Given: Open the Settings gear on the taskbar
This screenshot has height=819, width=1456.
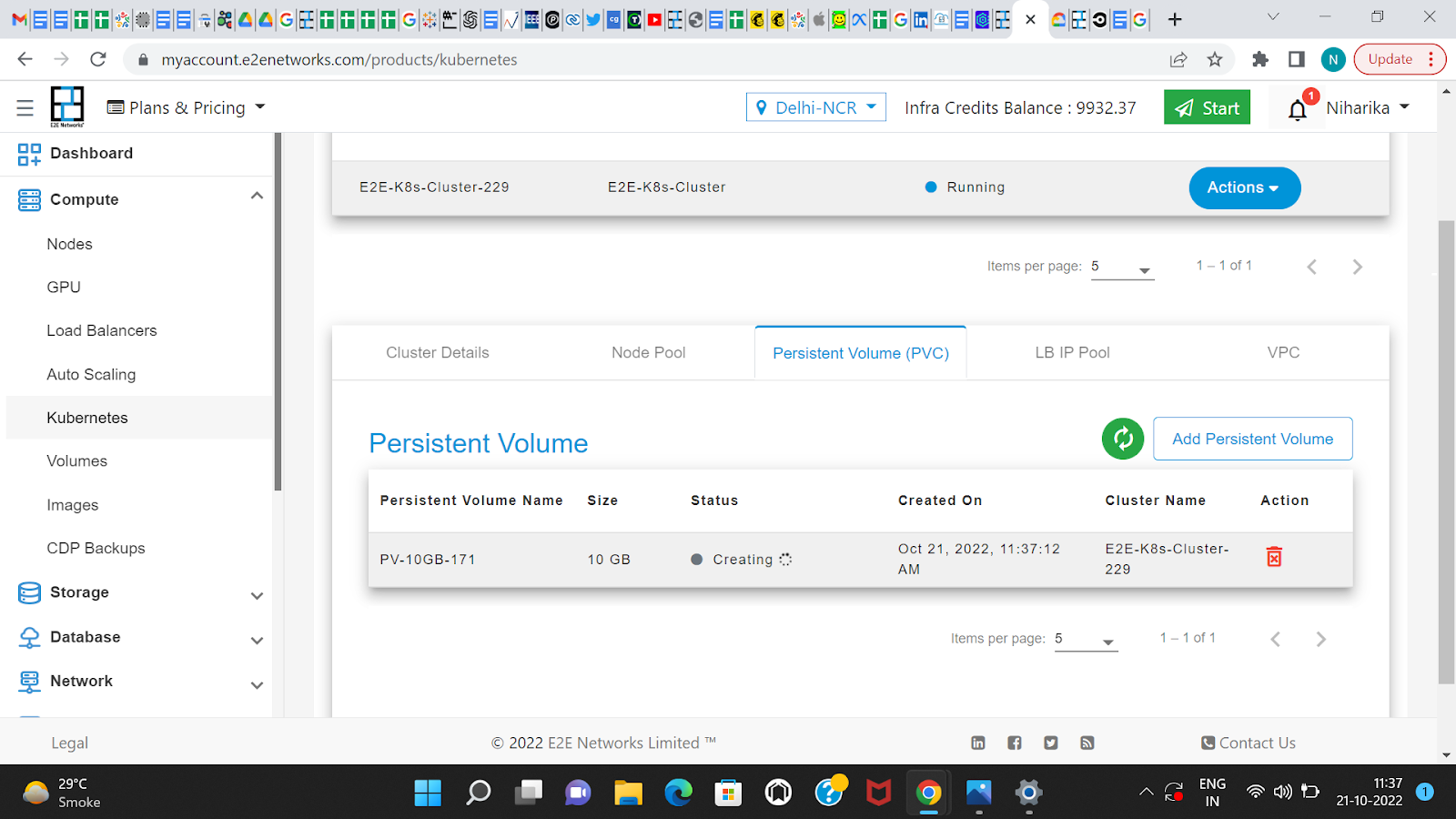Looking at the screenshot, I should (x=1028, y=793).
